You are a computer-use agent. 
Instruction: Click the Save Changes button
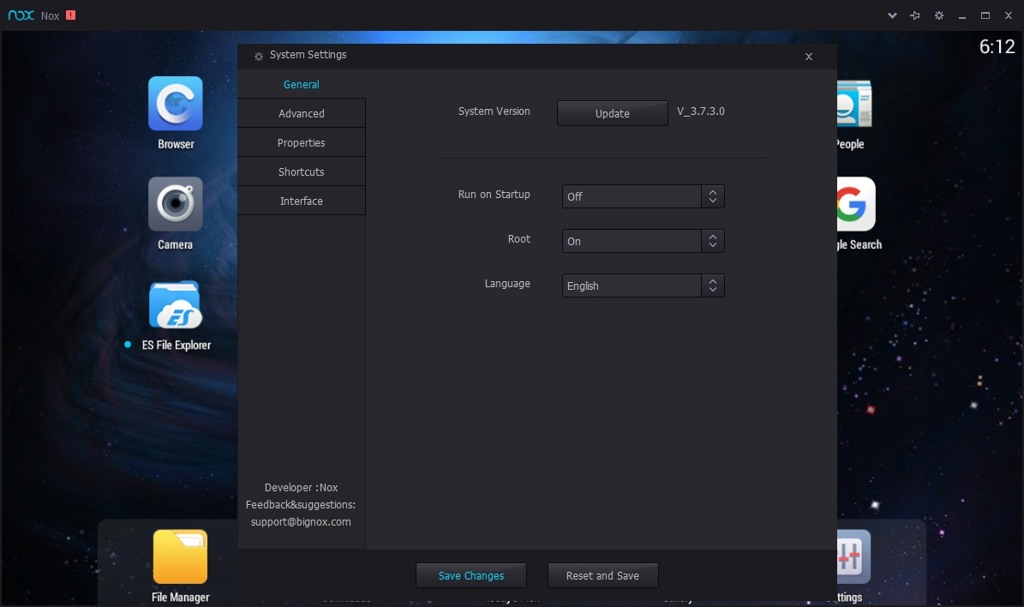pos(471,575)
